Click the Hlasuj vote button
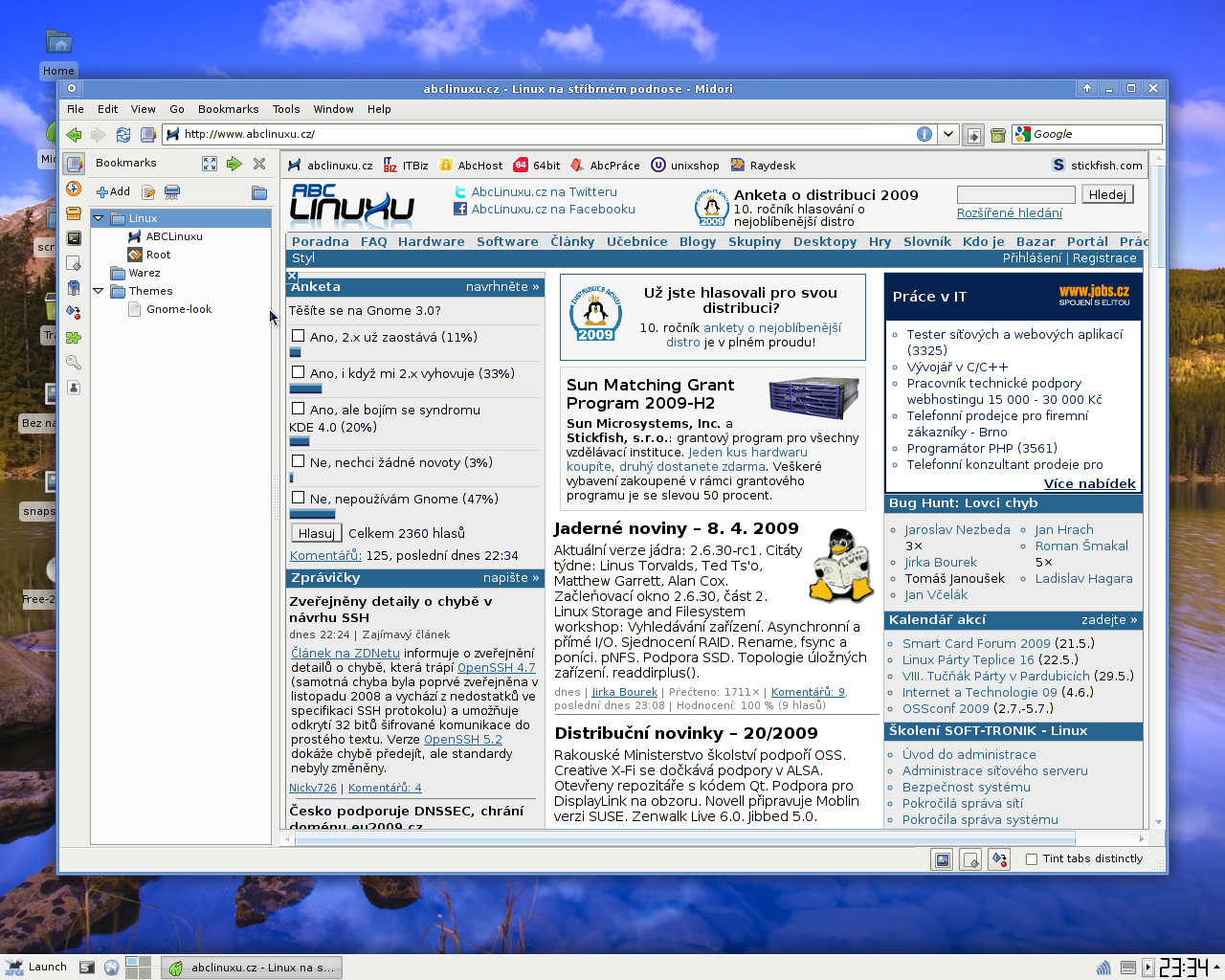Image resolution: width=1225 pixels, height=980 pixels. [x=316, y=533]
